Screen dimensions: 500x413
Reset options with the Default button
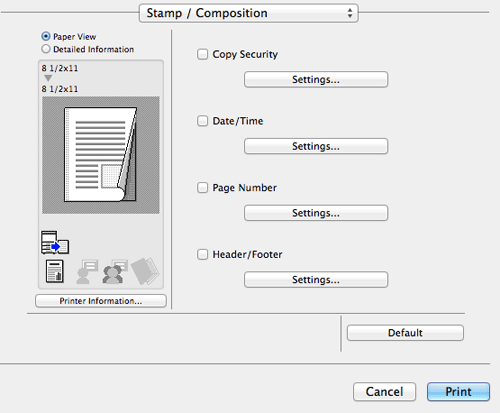[x=405, y=333]
